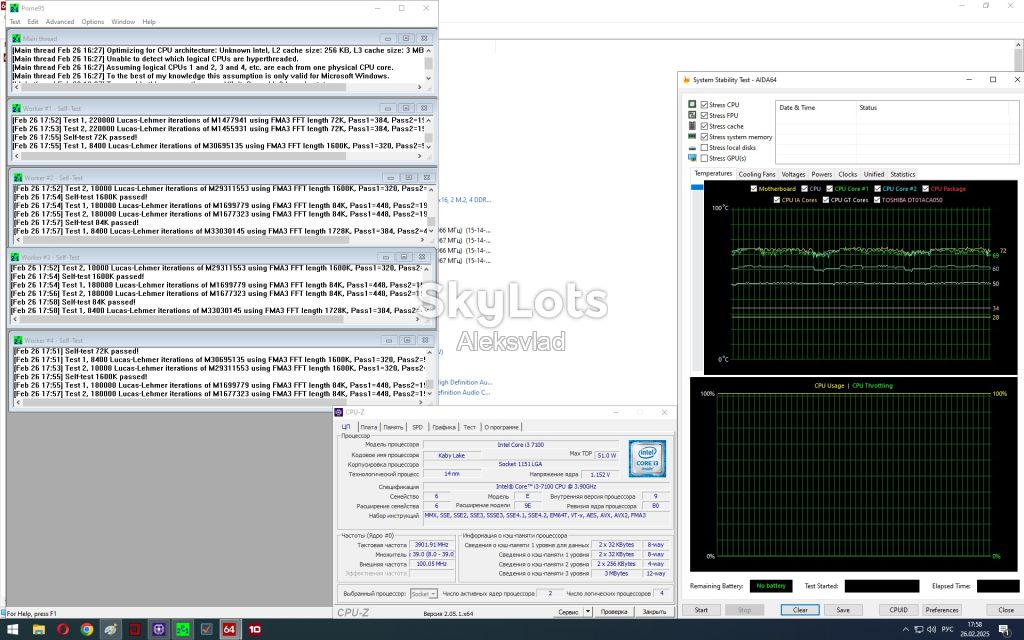Switch to the Cooling Fans tab
1024x640 pixels.
[757, 174]
